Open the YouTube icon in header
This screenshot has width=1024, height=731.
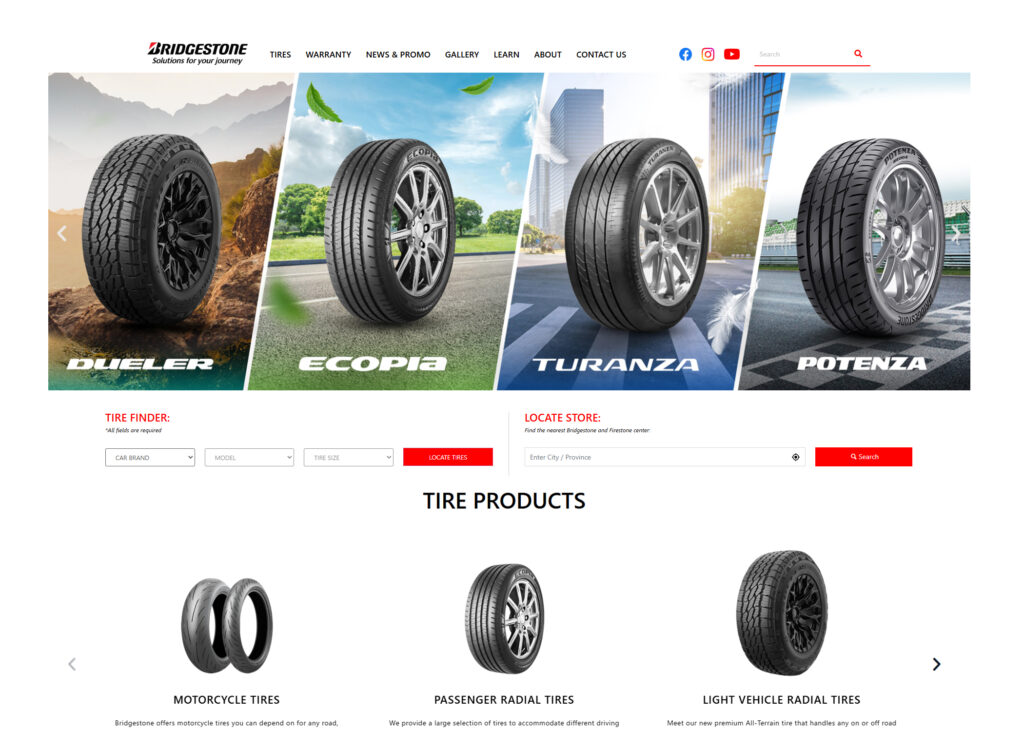731,54
